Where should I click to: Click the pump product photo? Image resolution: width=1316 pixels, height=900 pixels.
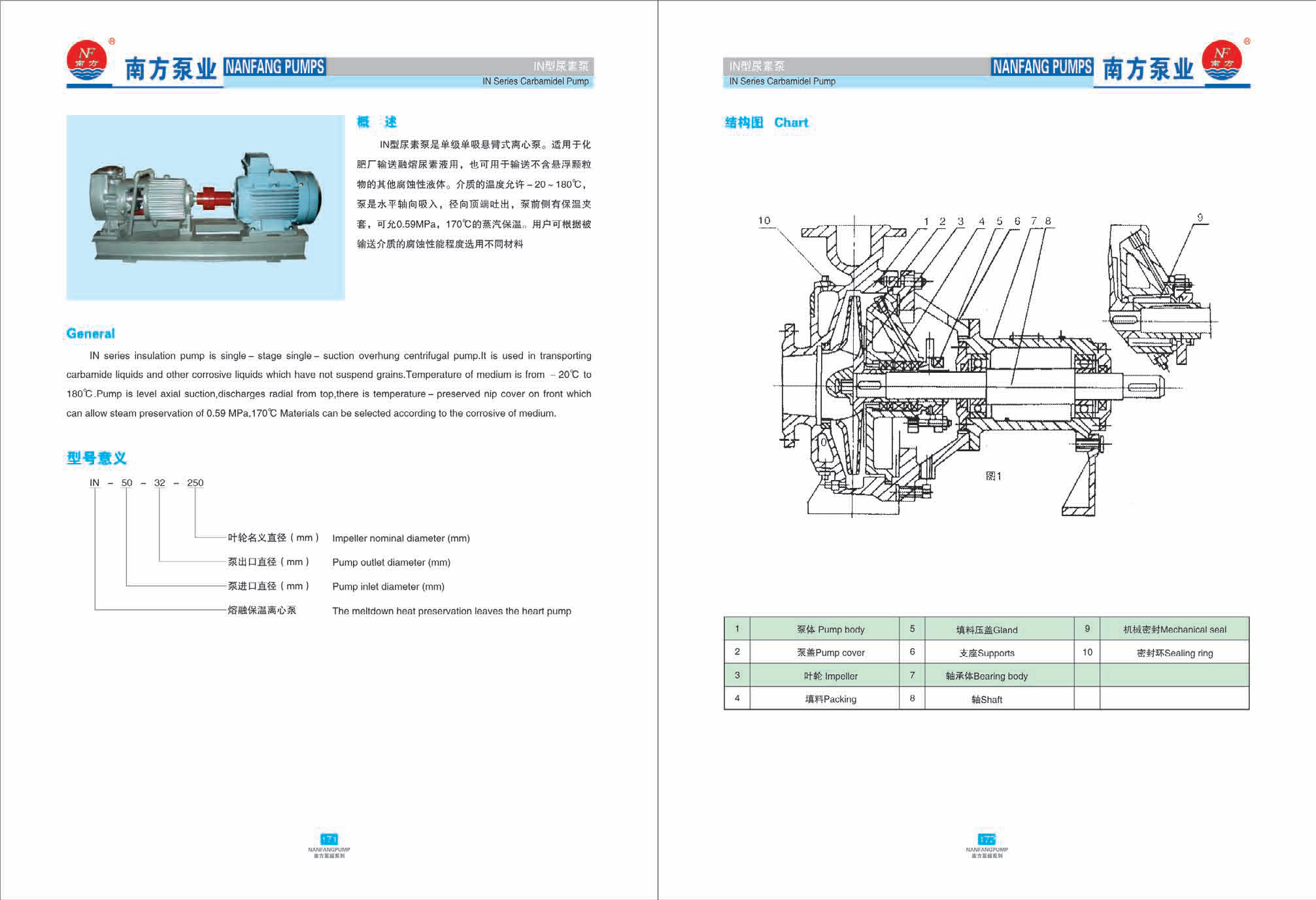click(x=205, y=207)
